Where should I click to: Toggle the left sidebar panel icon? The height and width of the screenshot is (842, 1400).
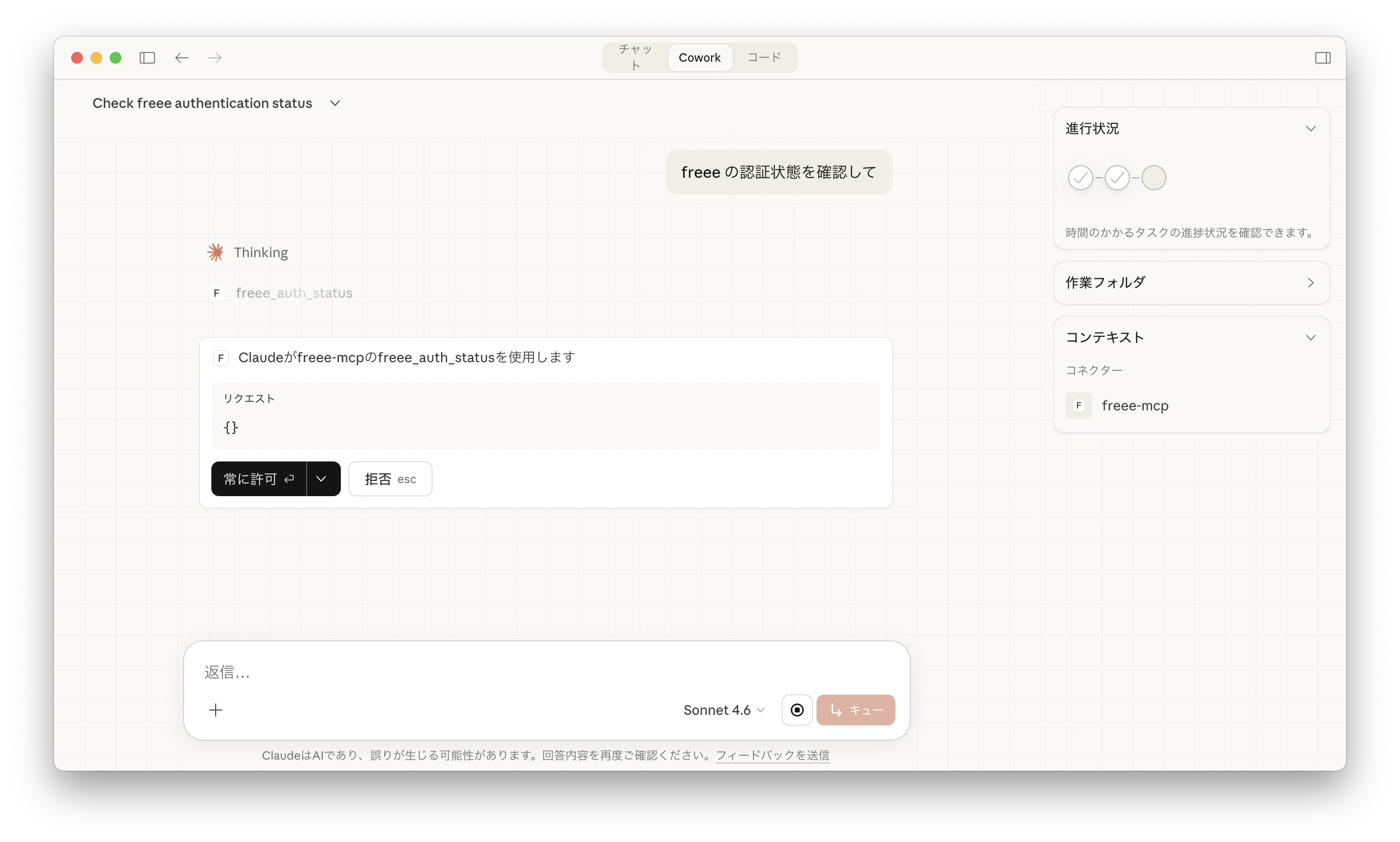tap(147, 58)
